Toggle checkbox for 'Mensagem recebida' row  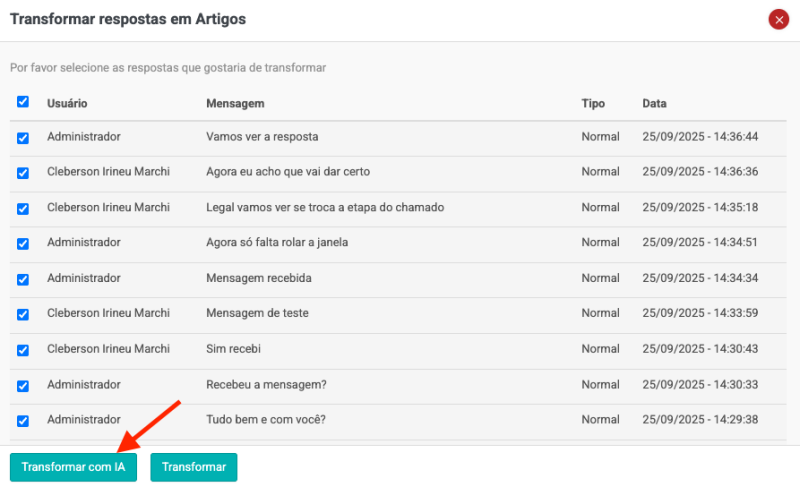point(23,279)
